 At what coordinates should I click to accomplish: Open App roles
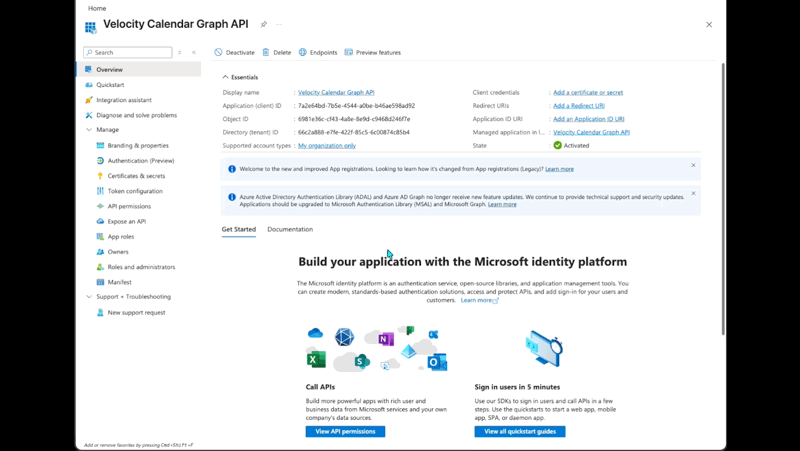(120, 237)
